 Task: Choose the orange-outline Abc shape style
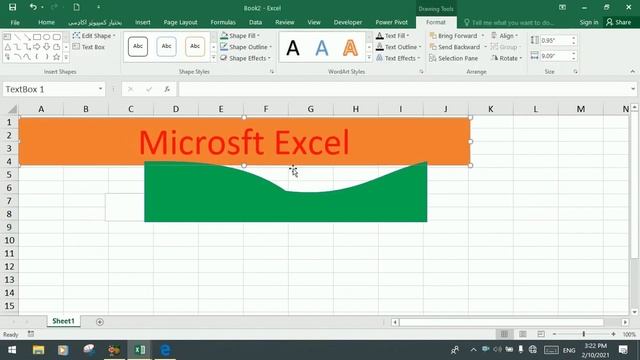click(195, 47)
